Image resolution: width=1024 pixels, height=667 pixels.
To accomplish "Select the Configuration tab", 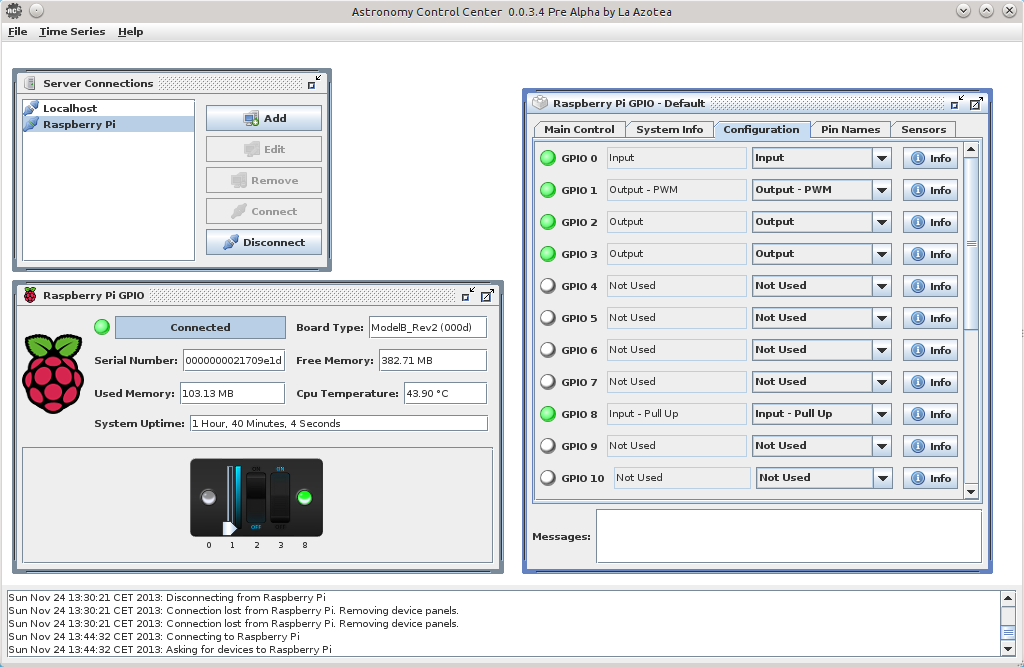I will tap(761, 129).
